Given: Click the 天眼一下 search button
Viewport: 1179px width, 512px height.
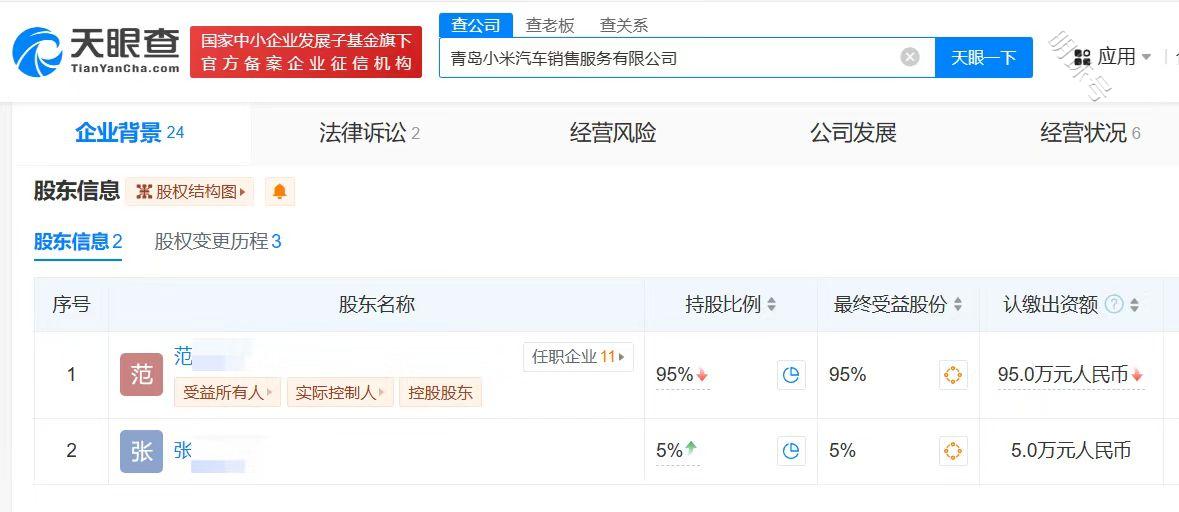Looking at the screenshot, I should pyautogui.click(x=984, y=57).
